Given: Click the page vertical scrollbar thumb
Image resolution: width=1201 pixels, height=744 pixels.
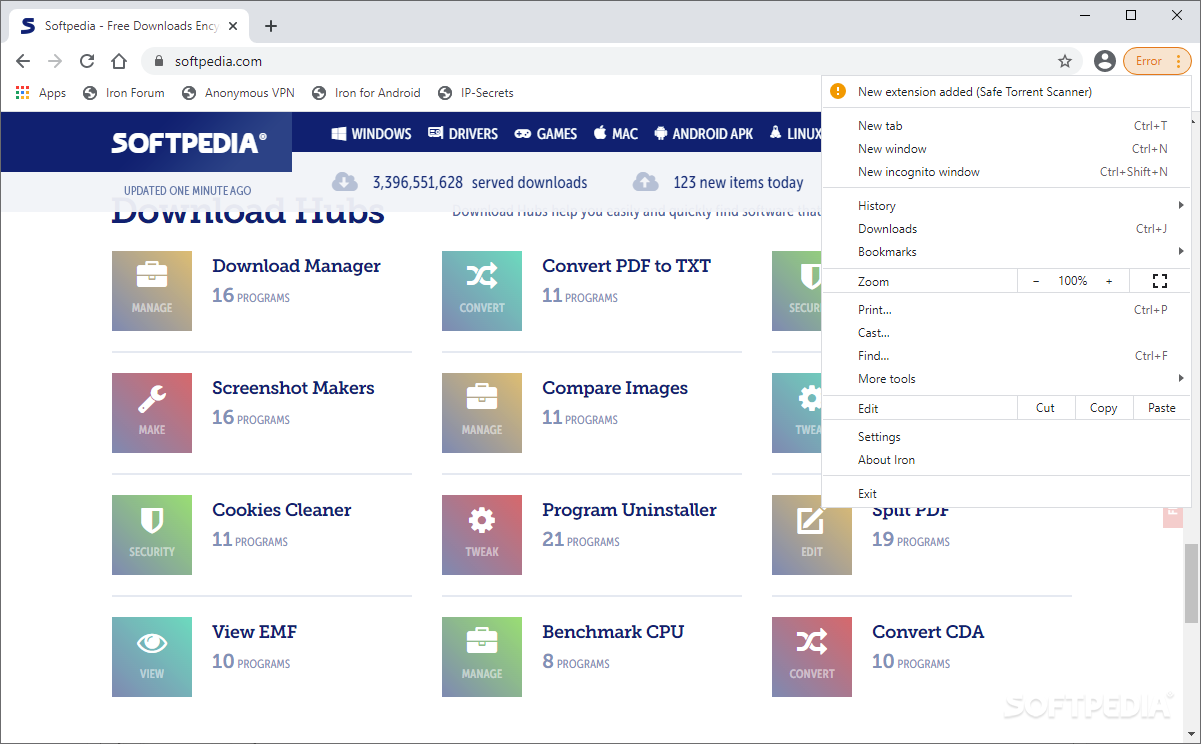Looking at the screenshot, I should (1192, 582).
